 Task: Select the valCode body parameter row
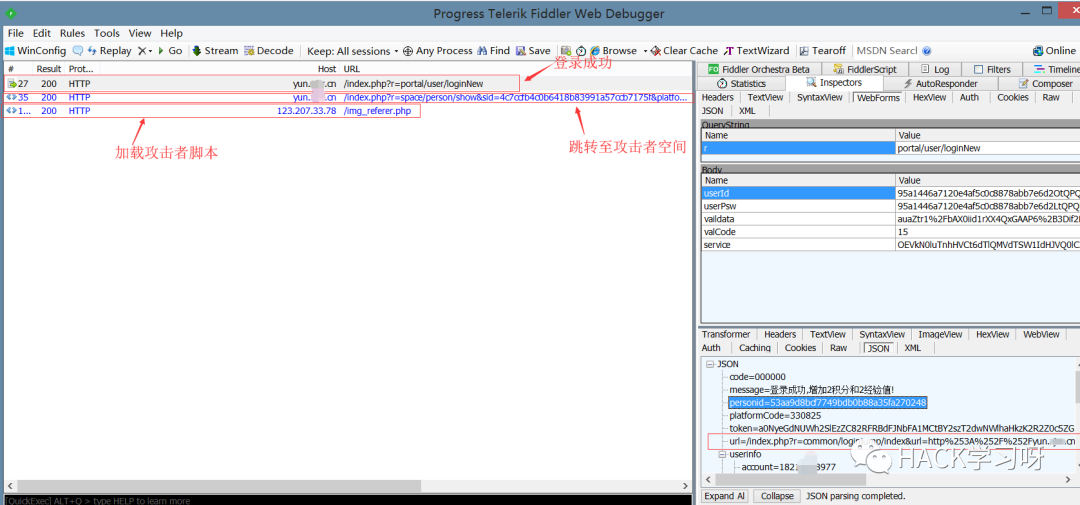click(890, 232)
